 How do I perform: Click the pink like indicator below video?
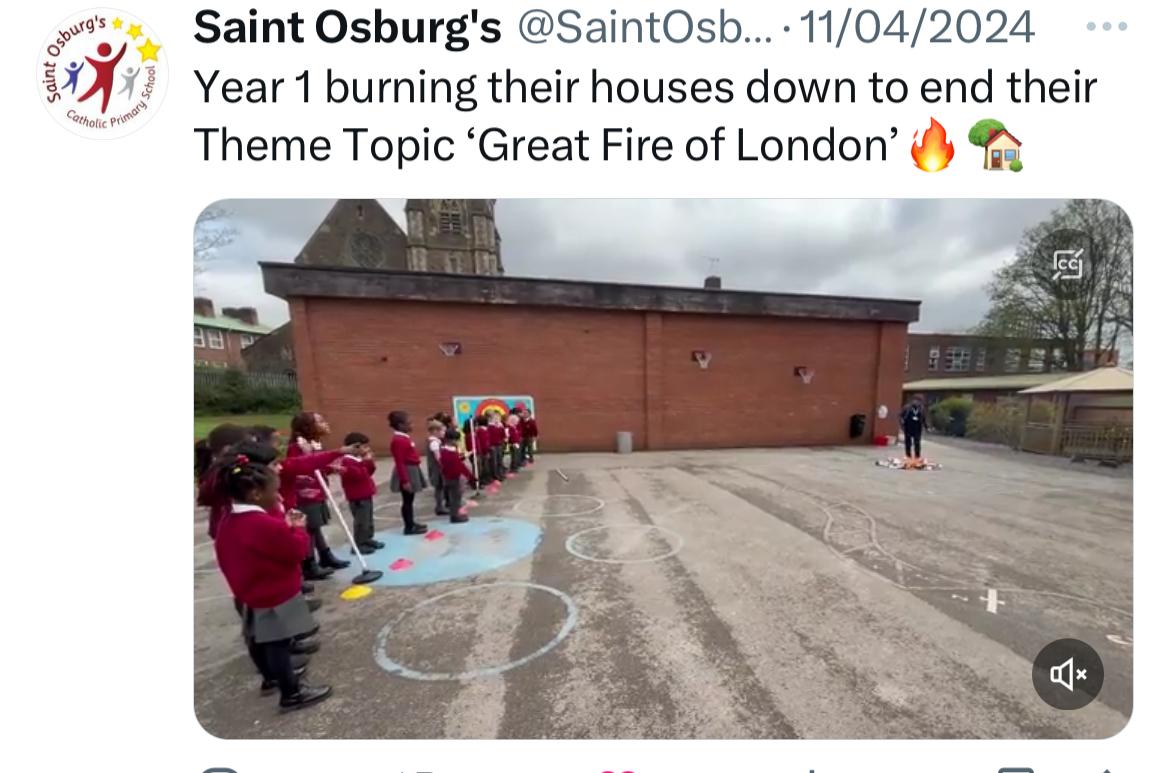[619, 769]
